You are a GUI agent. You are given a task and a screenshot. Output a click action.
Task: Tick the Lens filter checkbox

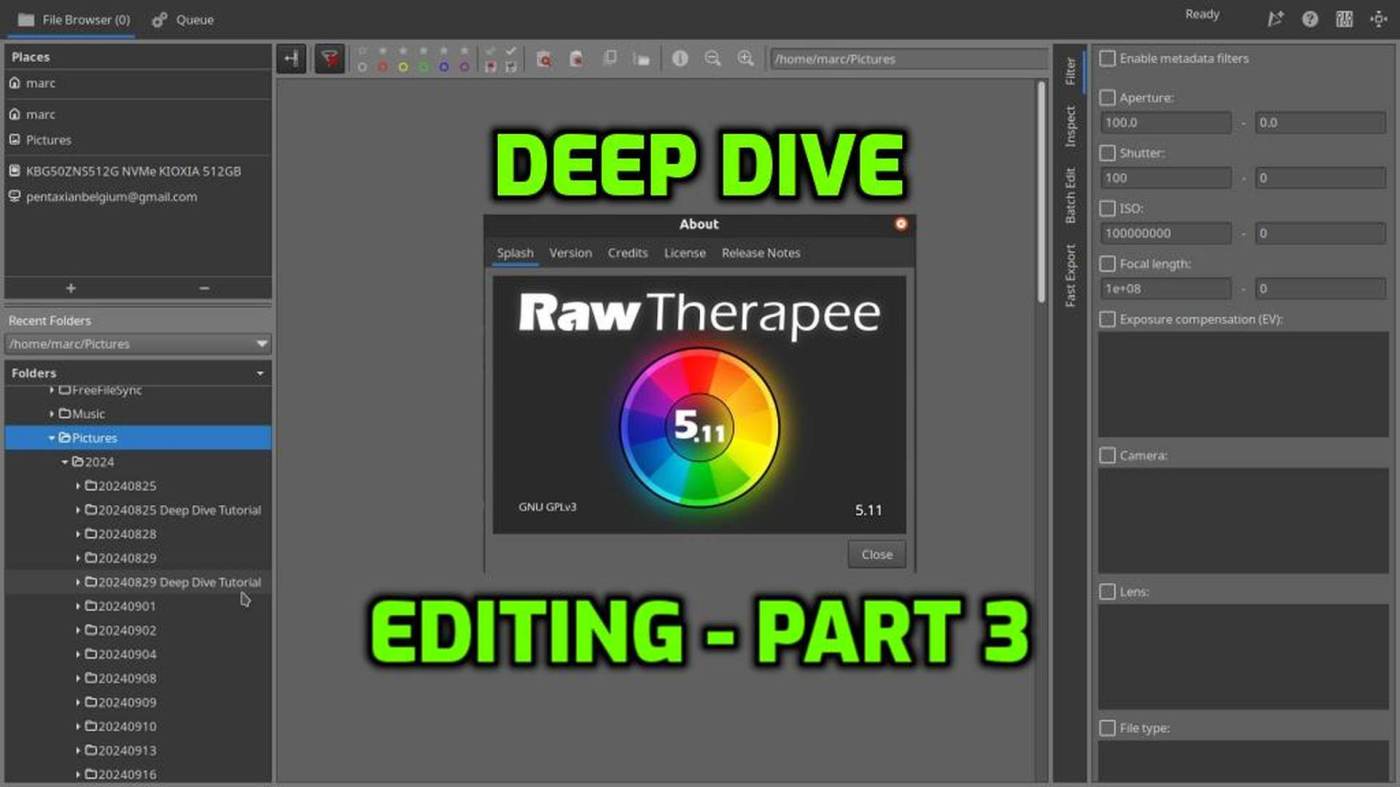click(1107, 592)
